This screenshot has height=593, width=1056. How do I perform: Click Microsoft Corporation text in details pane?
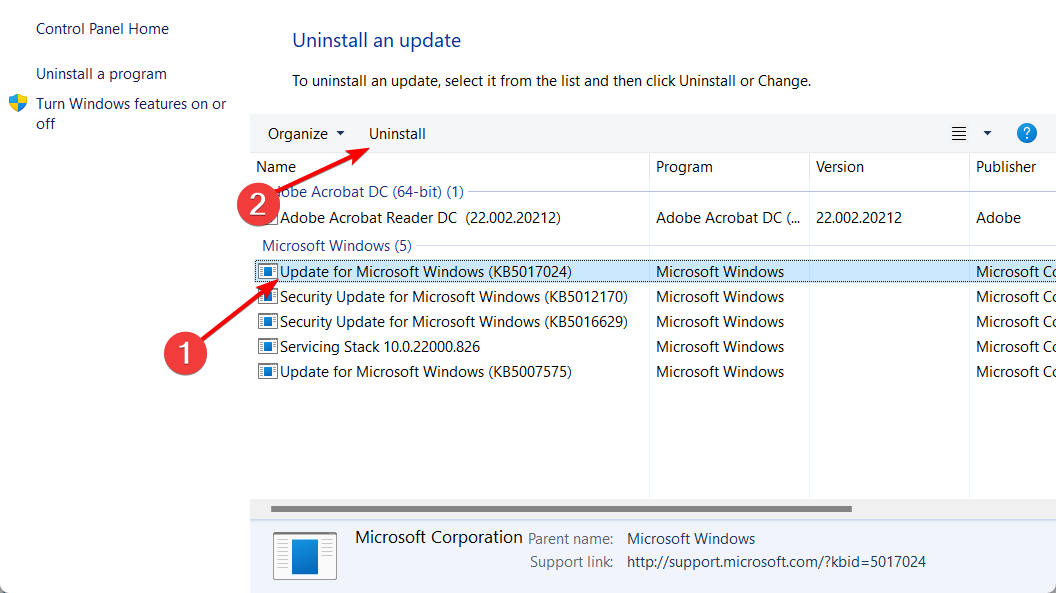[x=438, y=537]
